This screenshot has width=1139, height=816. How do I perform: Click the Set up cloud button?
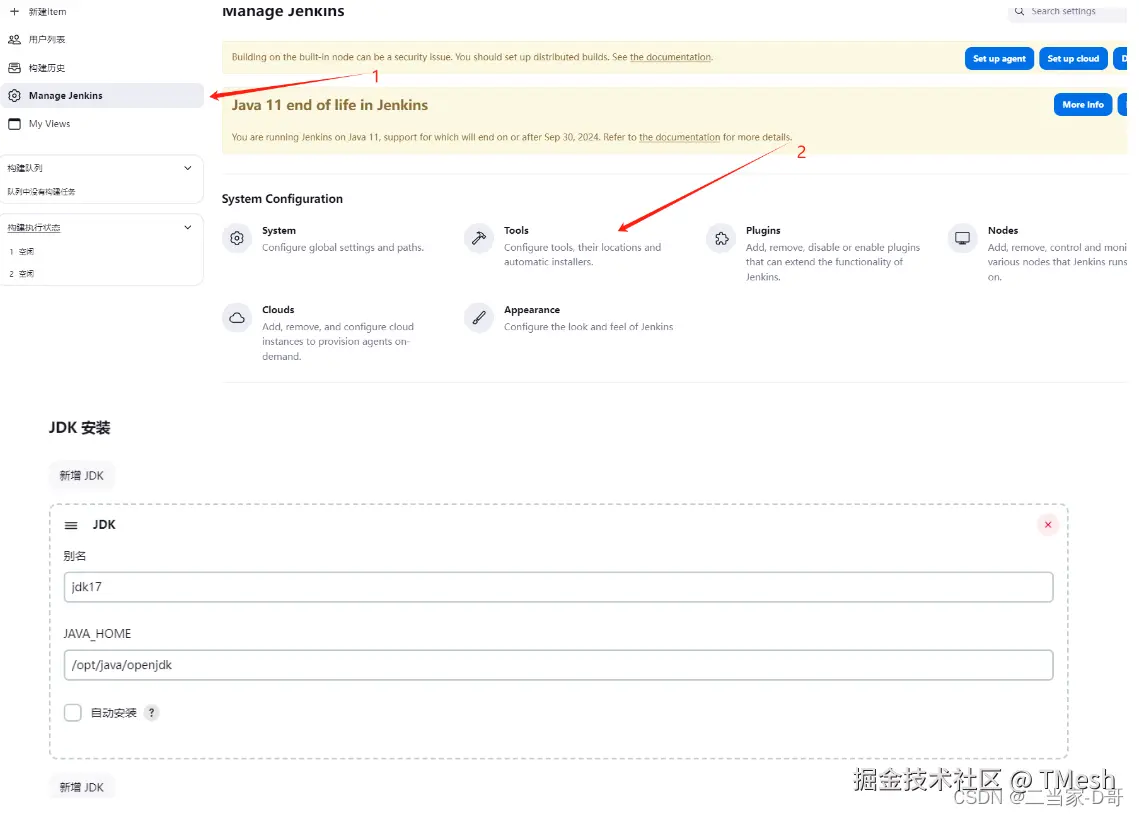click(x=1073, y=59)
